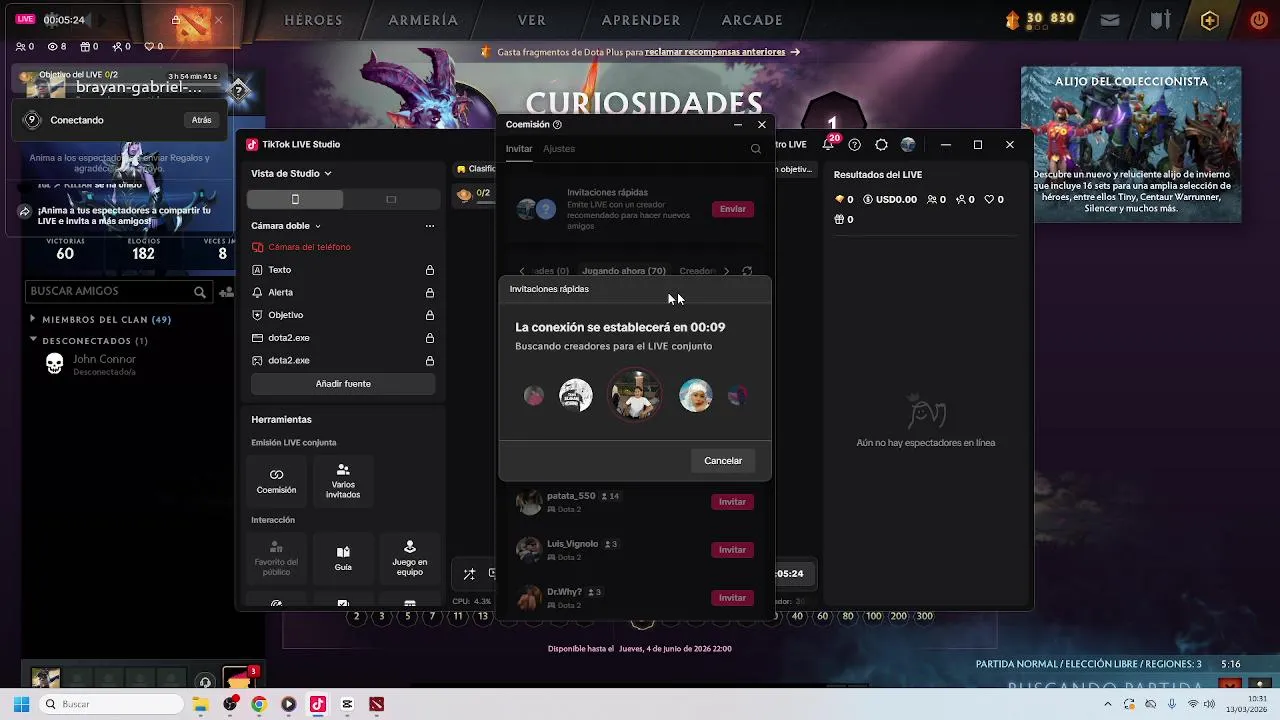Viewport: 1280px width, 720px height.
Task: Toggle the lock on the Alerta source
Action: coord(430,292)
